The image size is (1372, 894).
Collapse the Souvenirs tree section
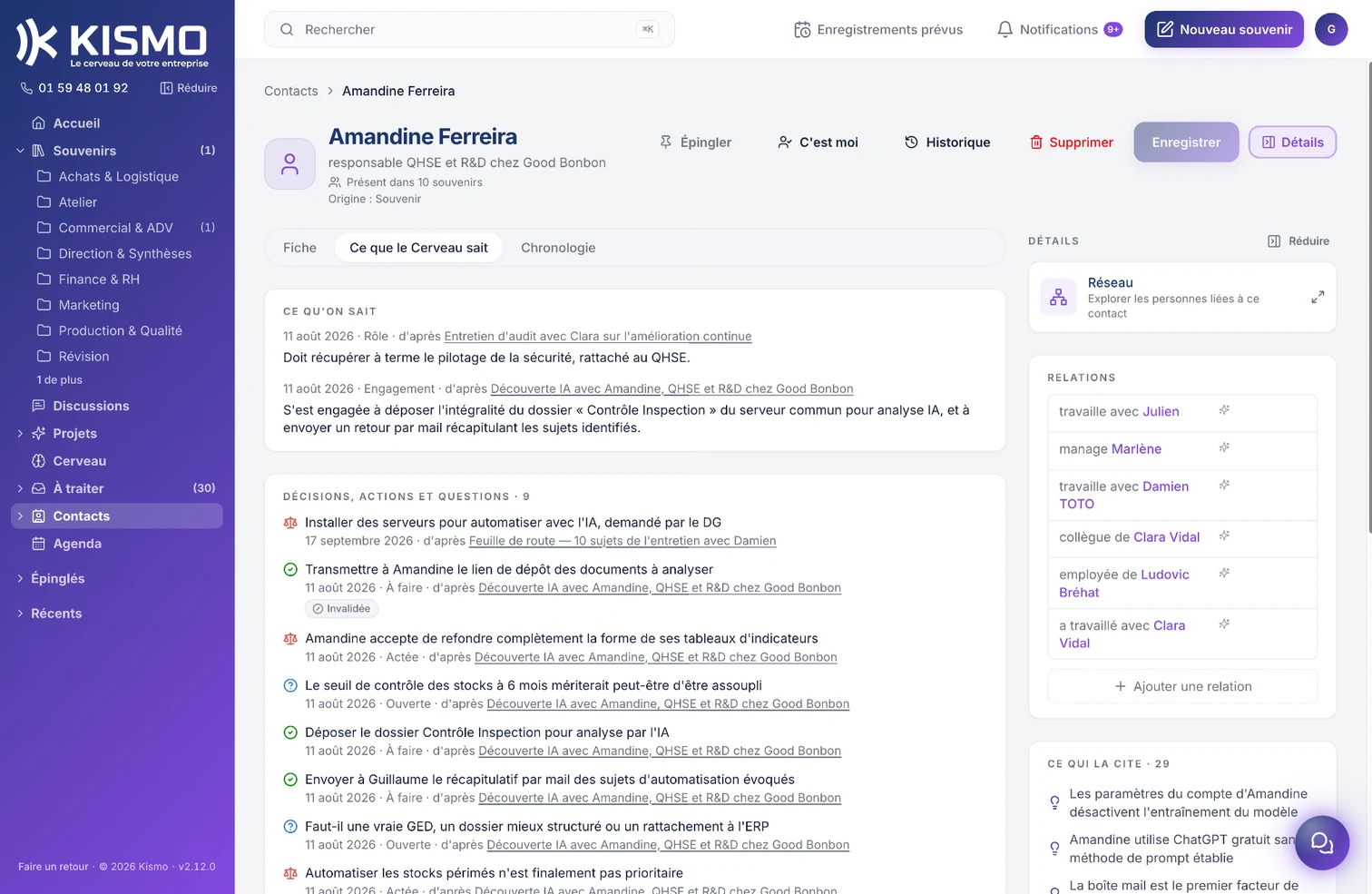[20, 151]
